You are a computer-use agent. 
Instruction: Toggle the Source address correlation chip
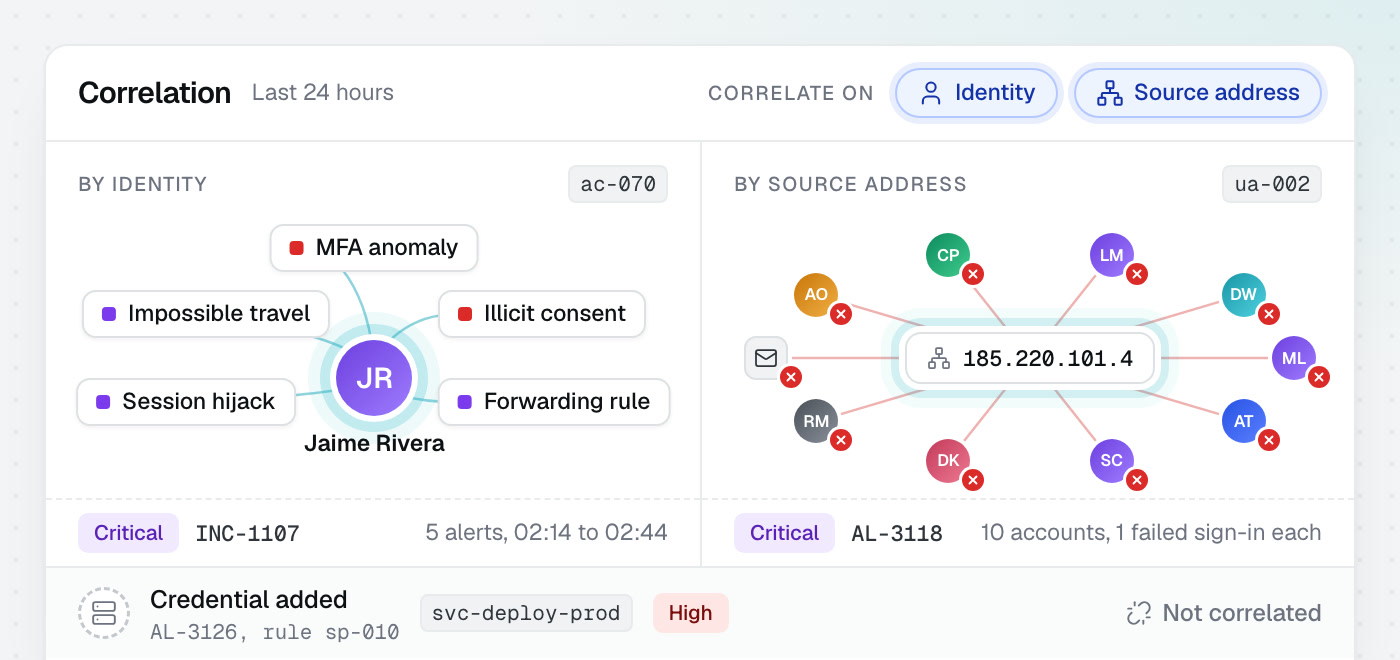click(1198, 93)
